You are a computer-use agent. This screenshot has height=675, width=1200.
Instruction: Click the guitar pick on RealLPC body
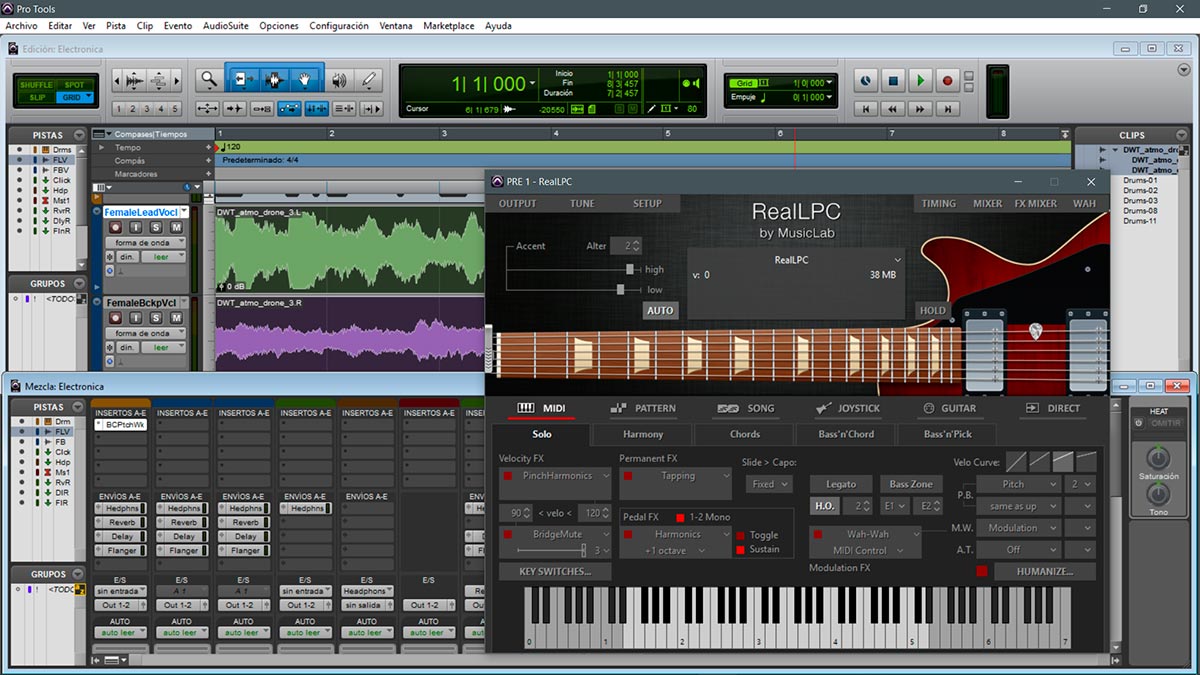click(1037, 331)
